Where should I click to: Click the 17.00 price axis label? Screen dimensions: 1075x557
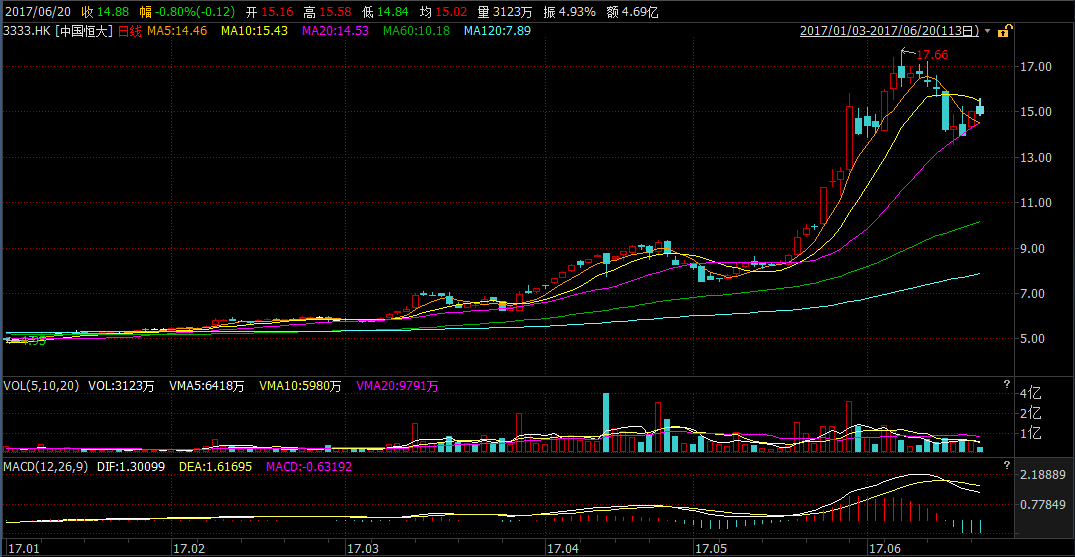pyautogui.click(x=1035, y=67)
